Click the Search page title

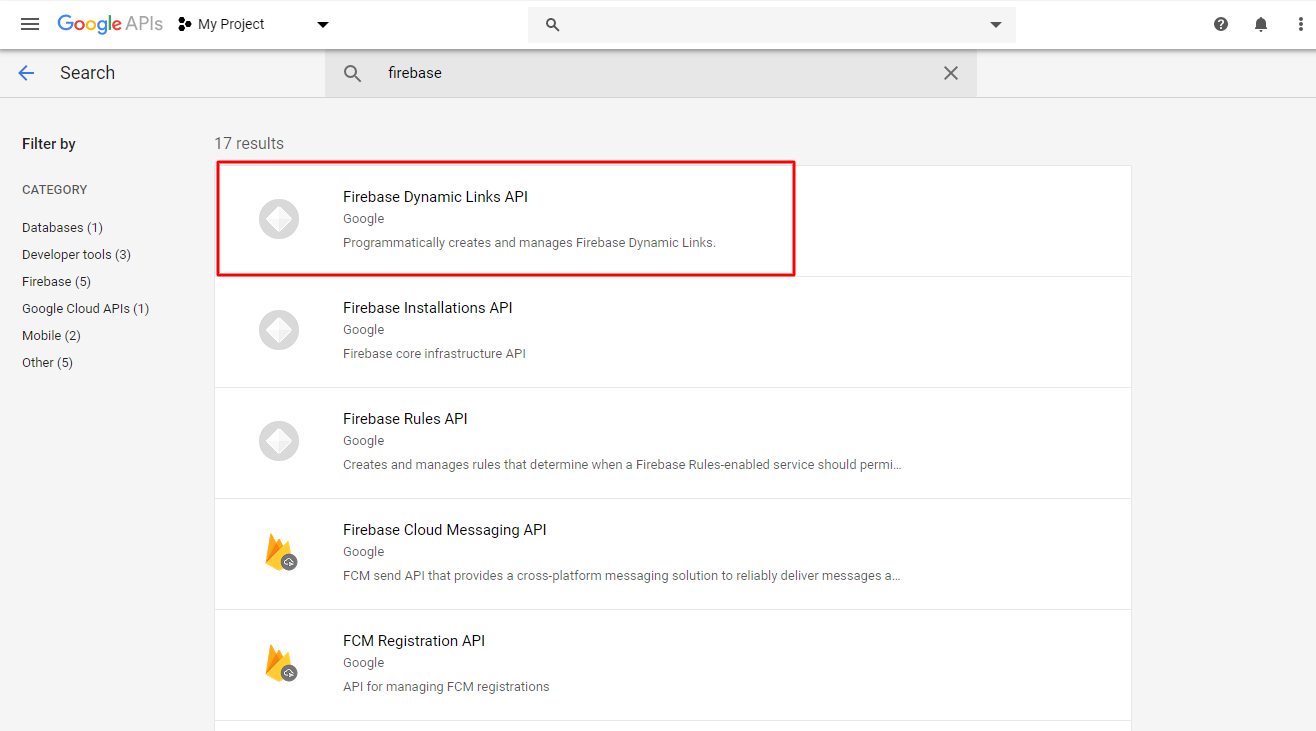click(87, 73)
